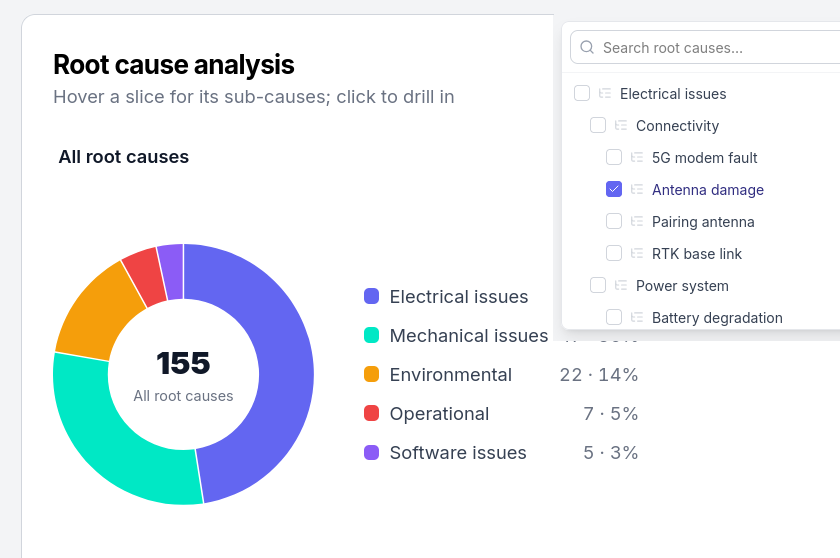Select the 5G modem fault label

(x=704, y=158)
